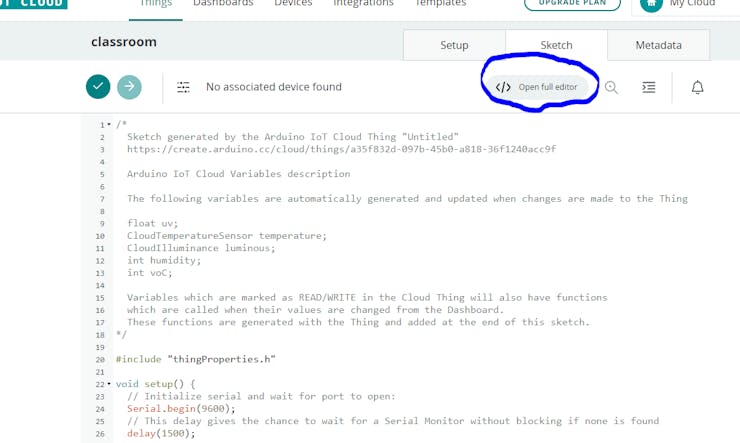740x443 pixels.
Task: Click the auto-format indent icon
Action: 649,87
